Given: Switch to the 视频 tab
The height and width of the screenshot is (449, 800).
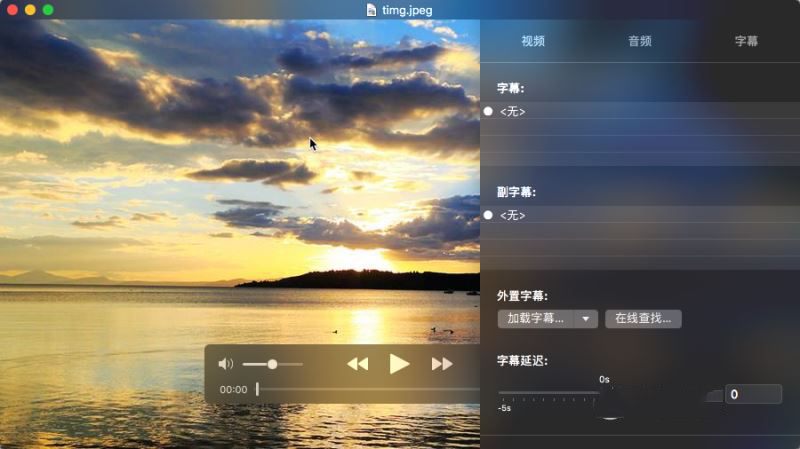Looking at the screenshot, I should click(x=533, y=41).
